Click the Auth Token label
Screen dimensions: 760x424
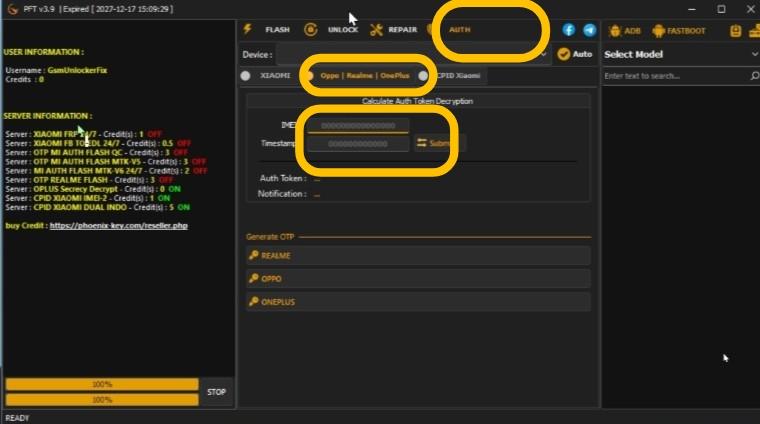point(283,178)
